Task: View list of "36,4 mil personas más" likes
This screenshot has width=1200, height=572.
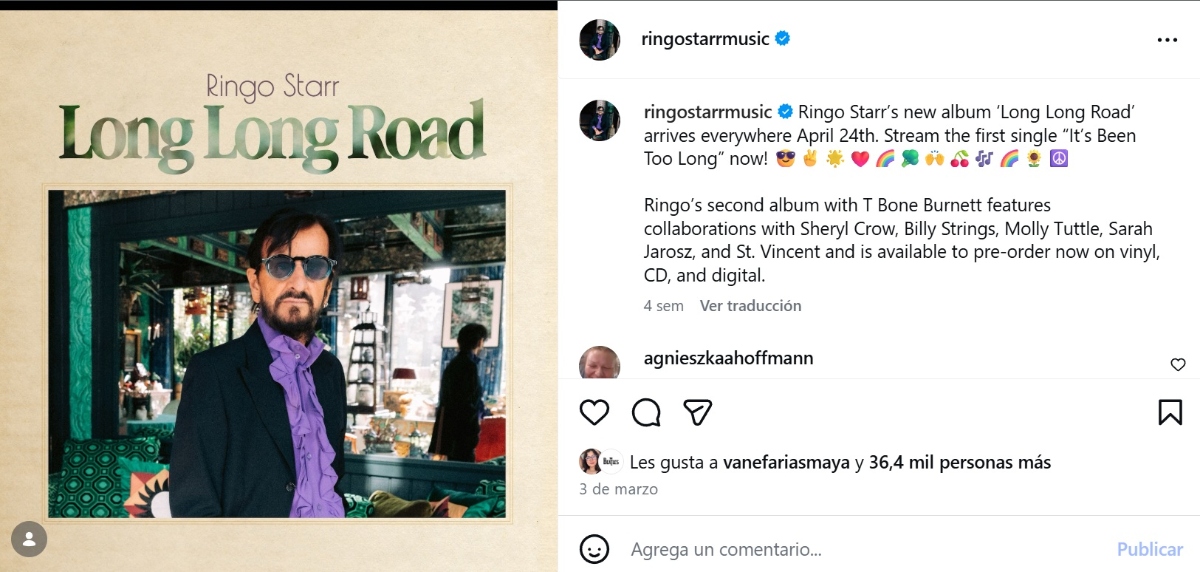Action: [959, 463]
